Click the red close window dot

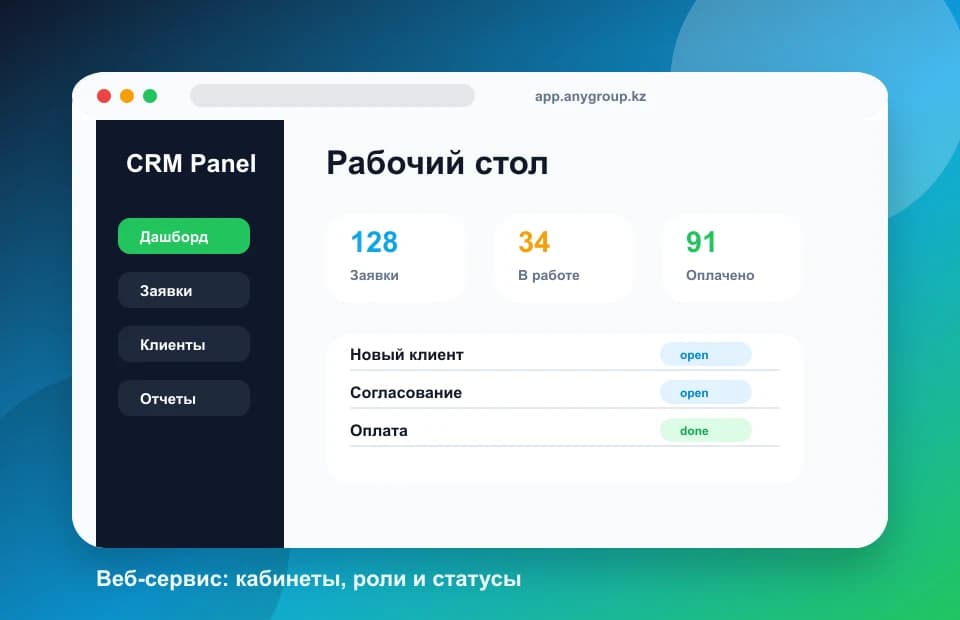coord(104,96)
